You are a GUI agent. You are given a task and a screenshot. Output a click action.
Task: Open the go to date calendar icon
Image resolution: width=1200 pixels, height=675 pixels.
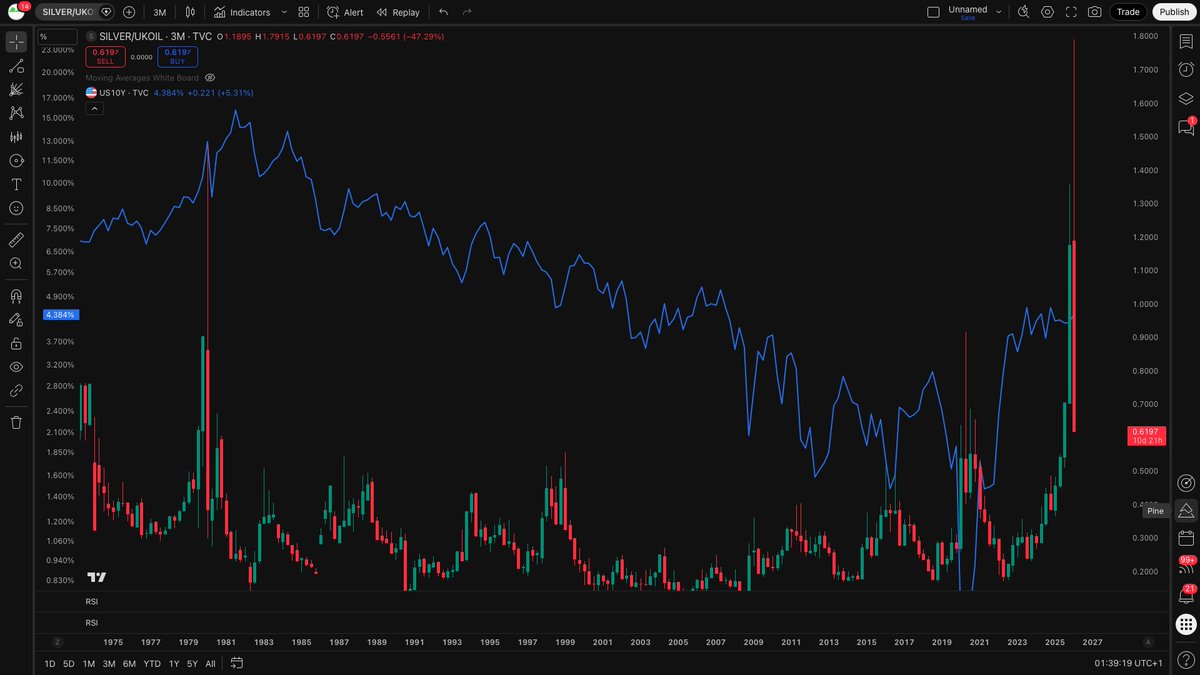[x=237, y=663]
